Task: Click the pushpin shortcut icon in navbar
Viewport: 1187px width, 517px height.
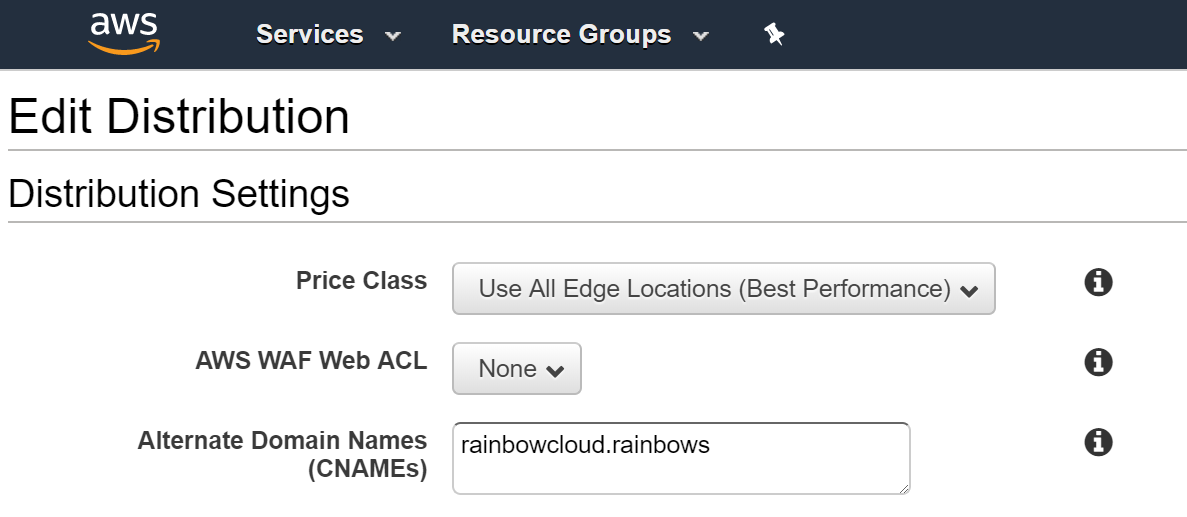Action: tap(774, 34)
